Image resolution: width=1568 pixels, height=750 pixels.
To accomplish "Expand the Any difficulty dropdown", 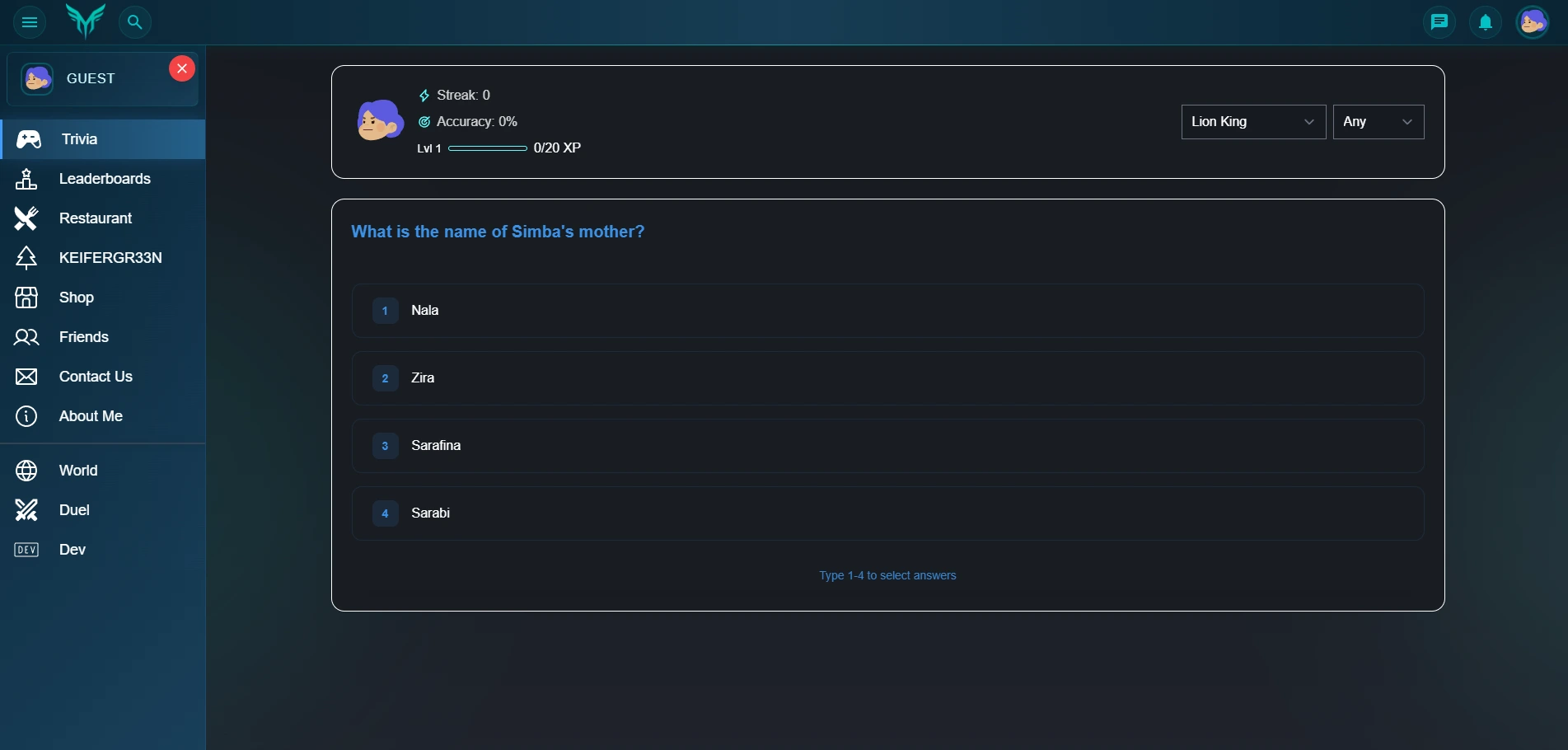I will click(1378, 122).
